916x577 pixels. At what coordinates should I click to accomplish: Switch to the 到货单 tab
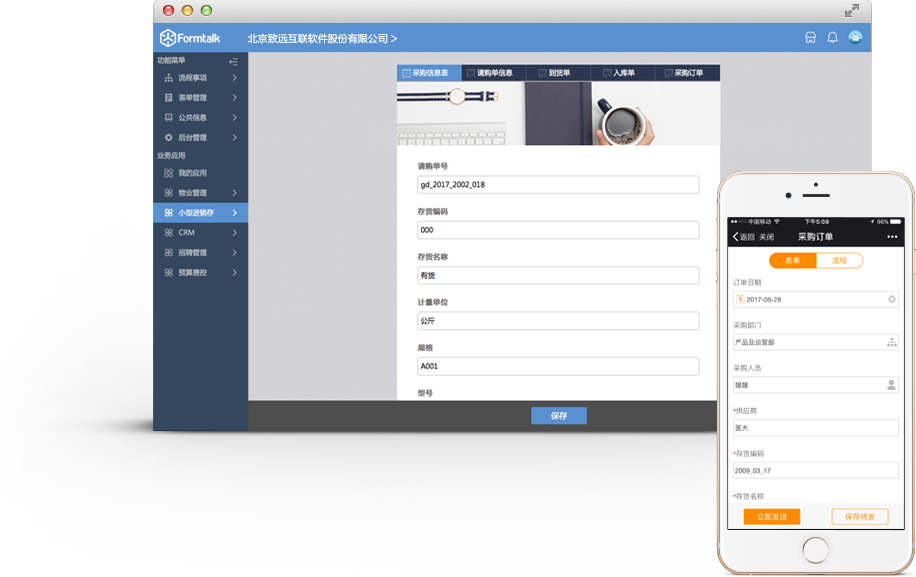(558, 73)
